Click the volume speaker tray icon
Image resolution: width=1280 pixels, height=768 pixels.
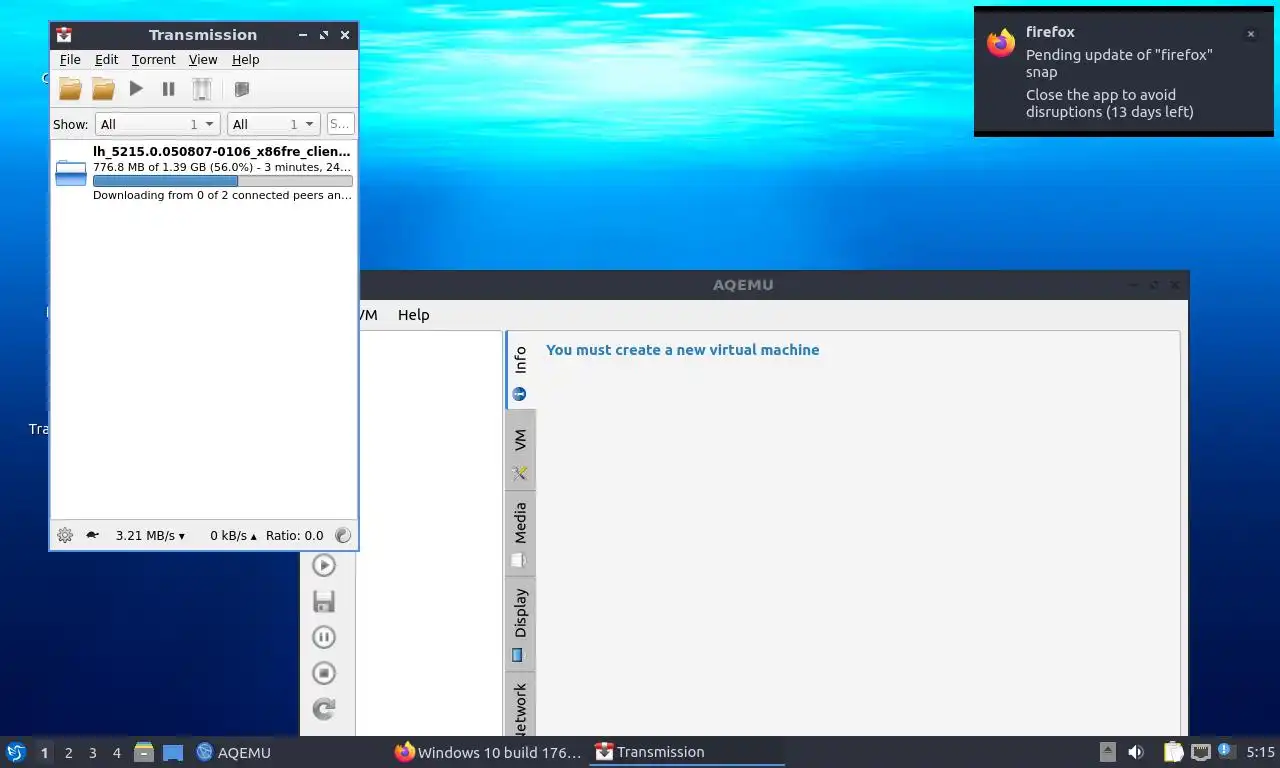coord(1136,752)
